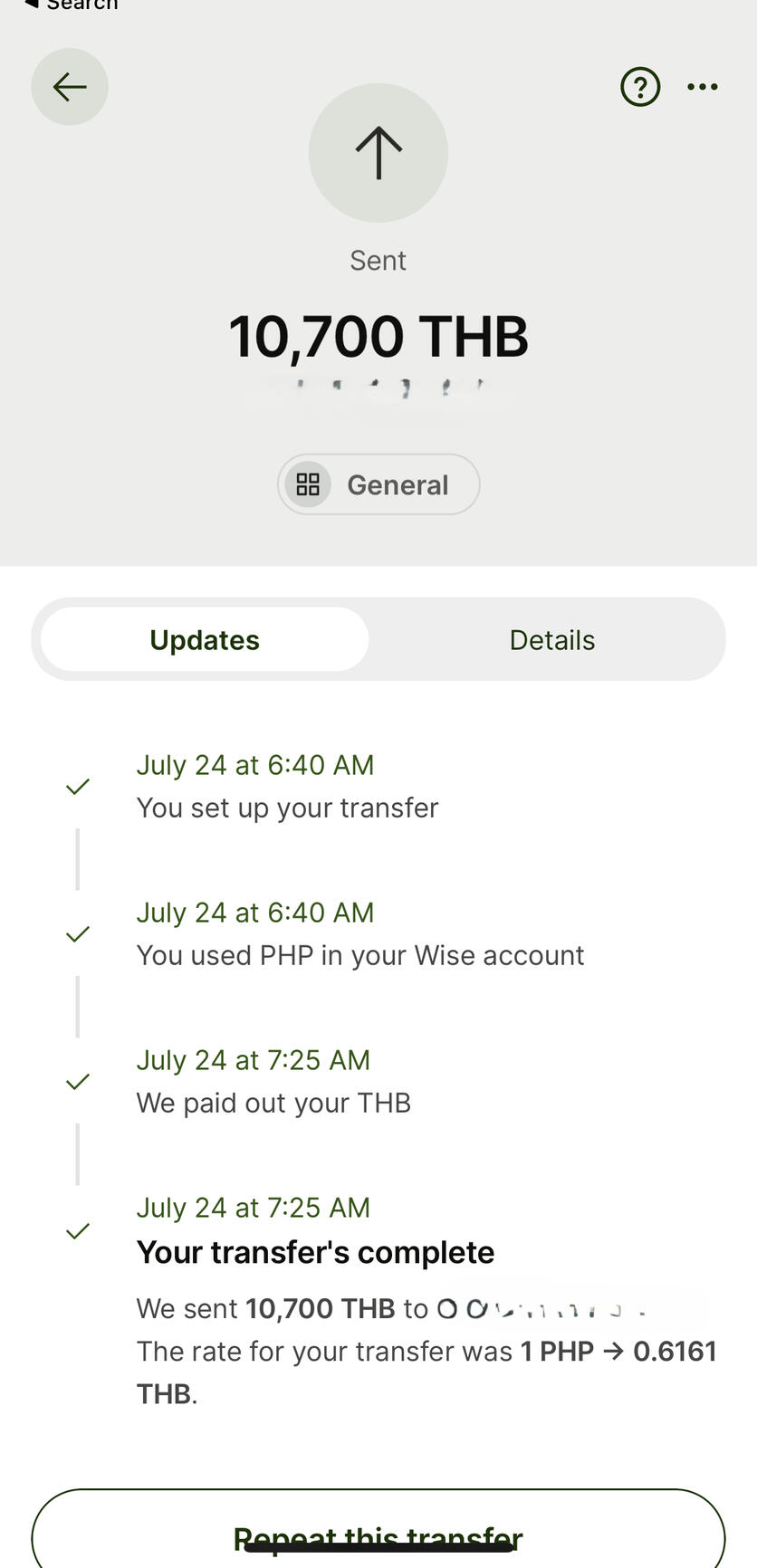The width and height of the screenshot is (757, 1568).
Task: Open the three-dot more options menu
Action: 702,87
